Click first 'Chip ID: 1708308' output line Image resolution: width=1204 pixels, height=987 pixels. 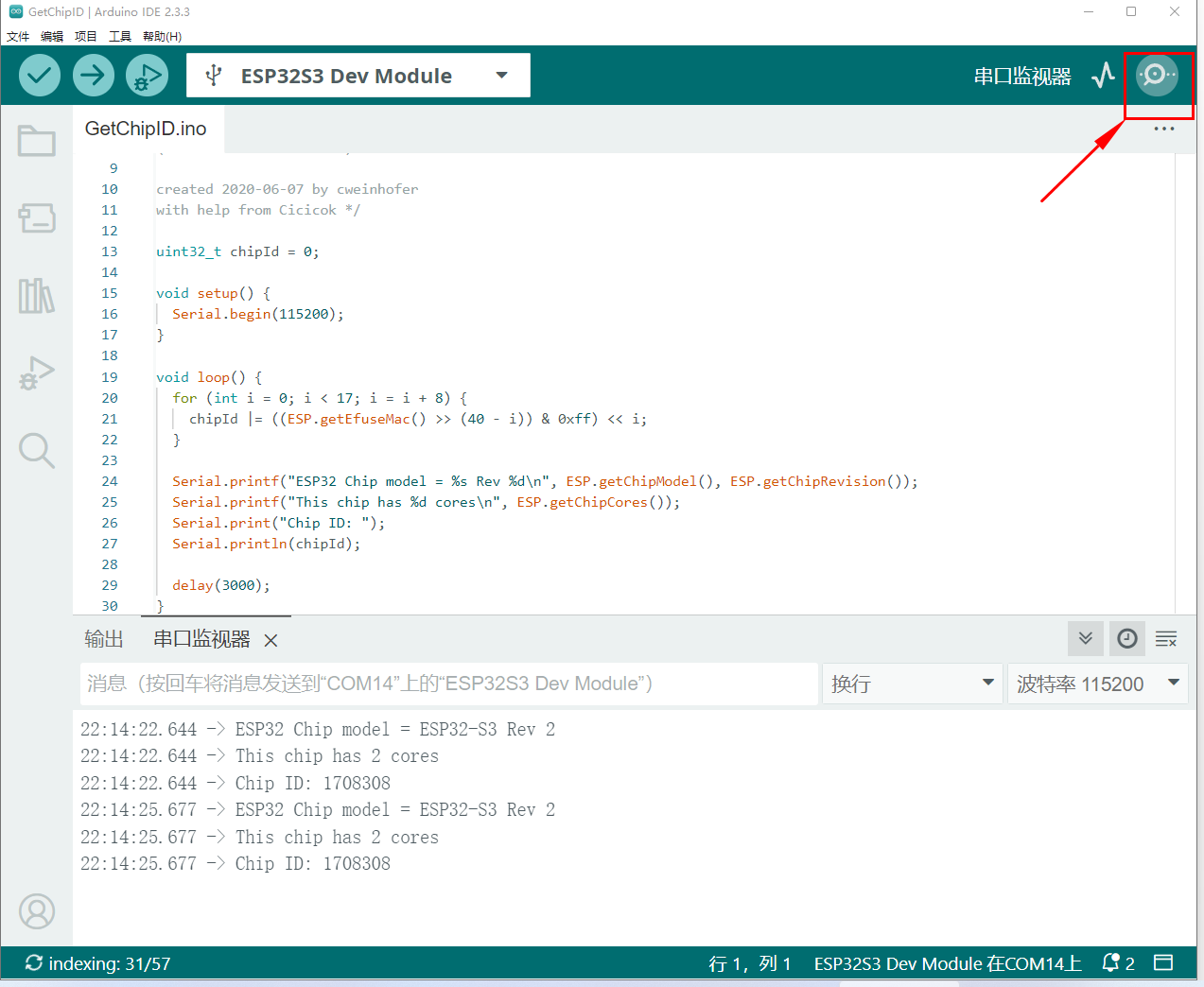click(x=236, y=783)
